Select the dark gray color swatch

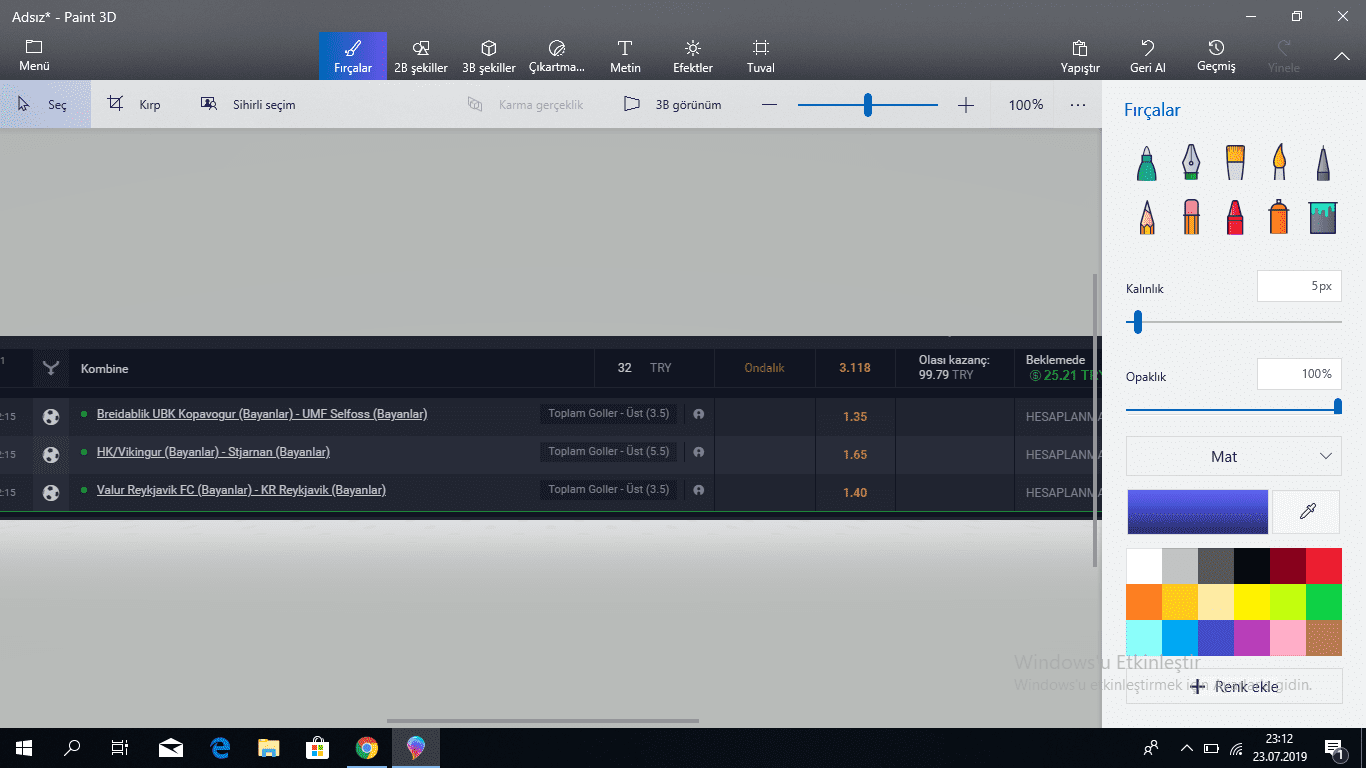pyautogui.click(x=1216, y=566)
